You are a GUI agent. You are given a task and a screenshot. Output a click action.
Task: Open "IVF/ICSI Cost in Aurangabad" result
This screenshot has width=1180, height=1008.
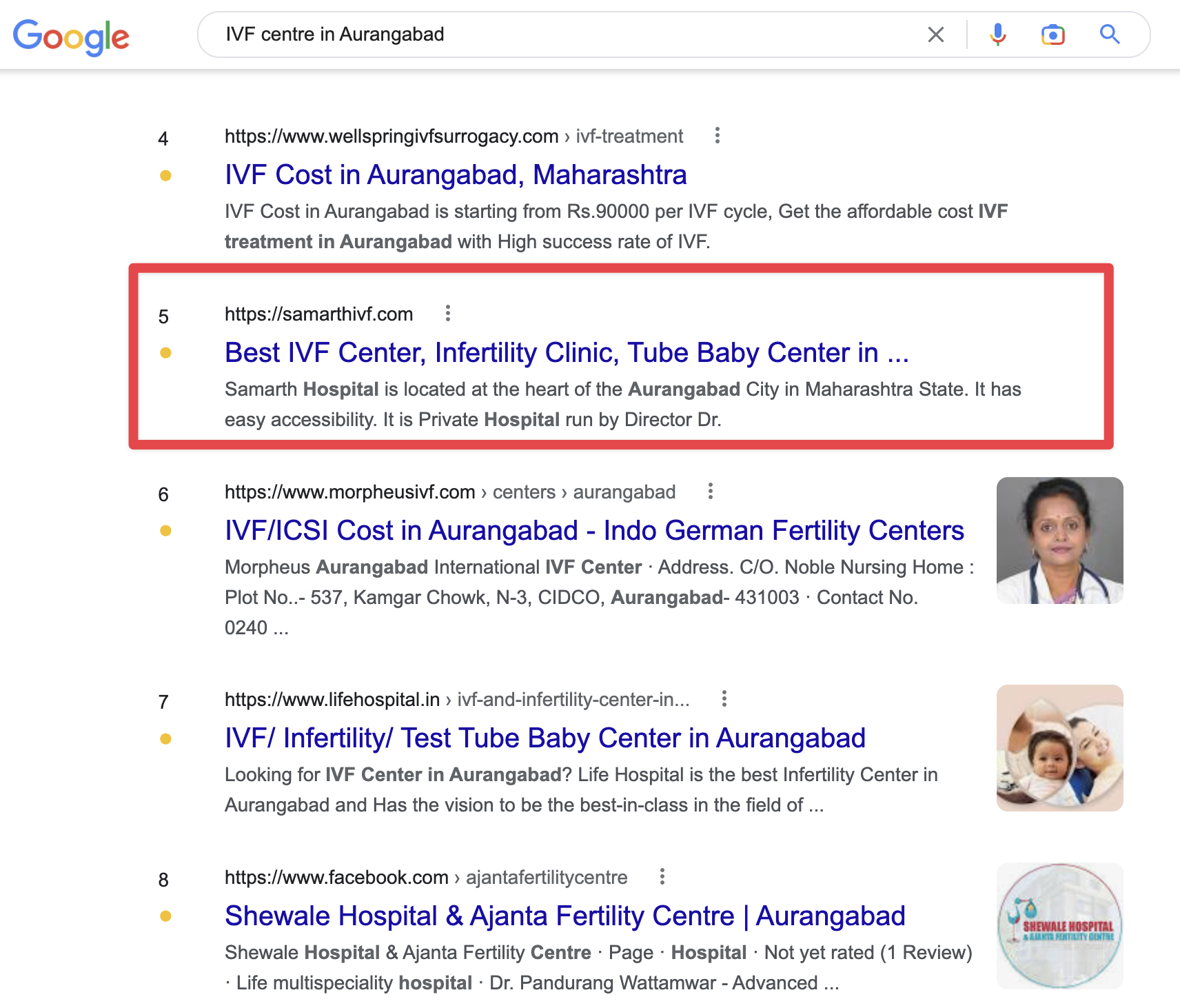593,531
